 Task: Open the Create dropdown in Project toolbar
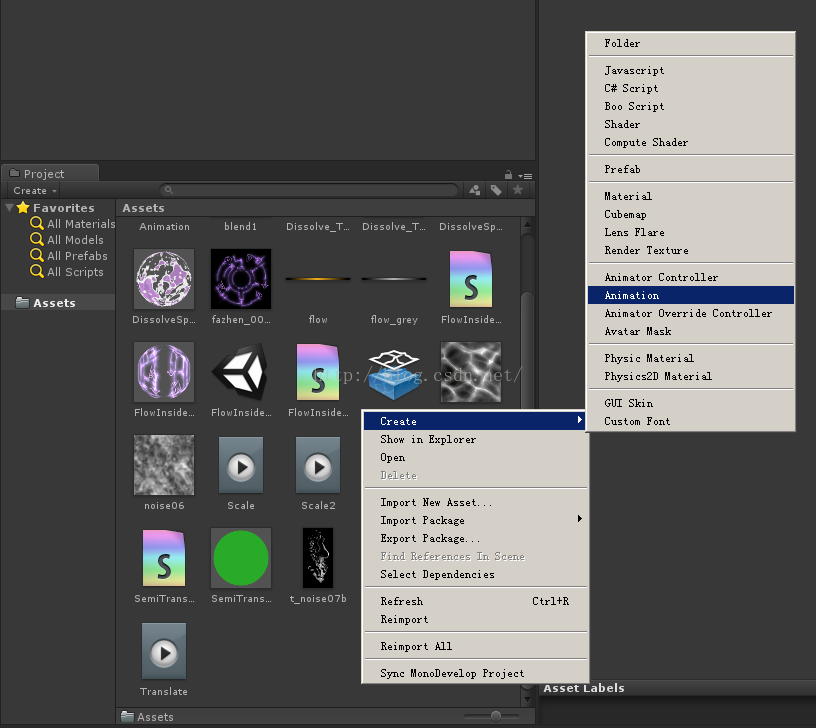34,190
